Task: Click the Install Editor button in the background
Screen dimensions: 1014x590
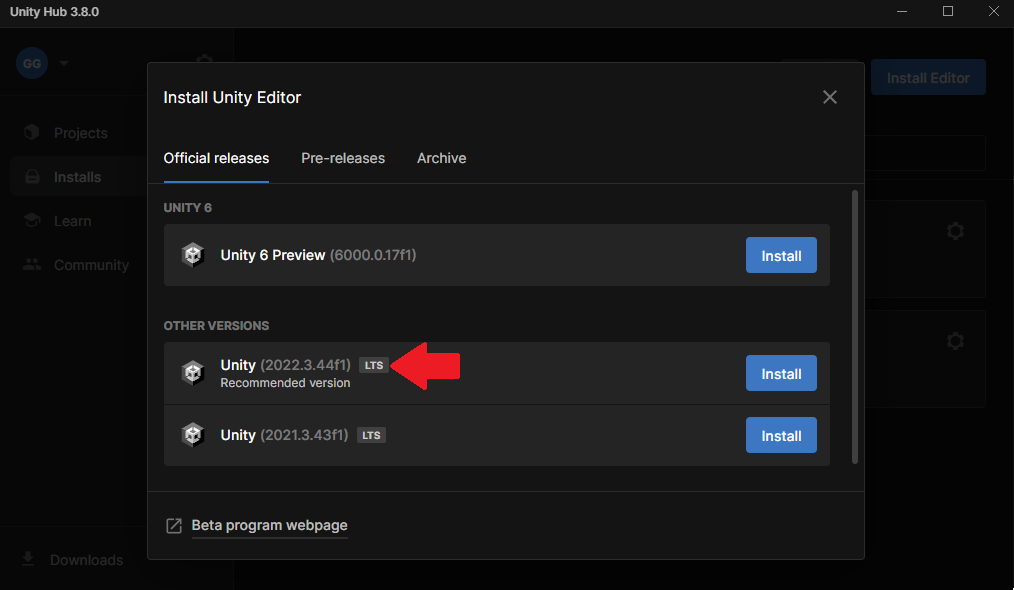Action: 928,78
